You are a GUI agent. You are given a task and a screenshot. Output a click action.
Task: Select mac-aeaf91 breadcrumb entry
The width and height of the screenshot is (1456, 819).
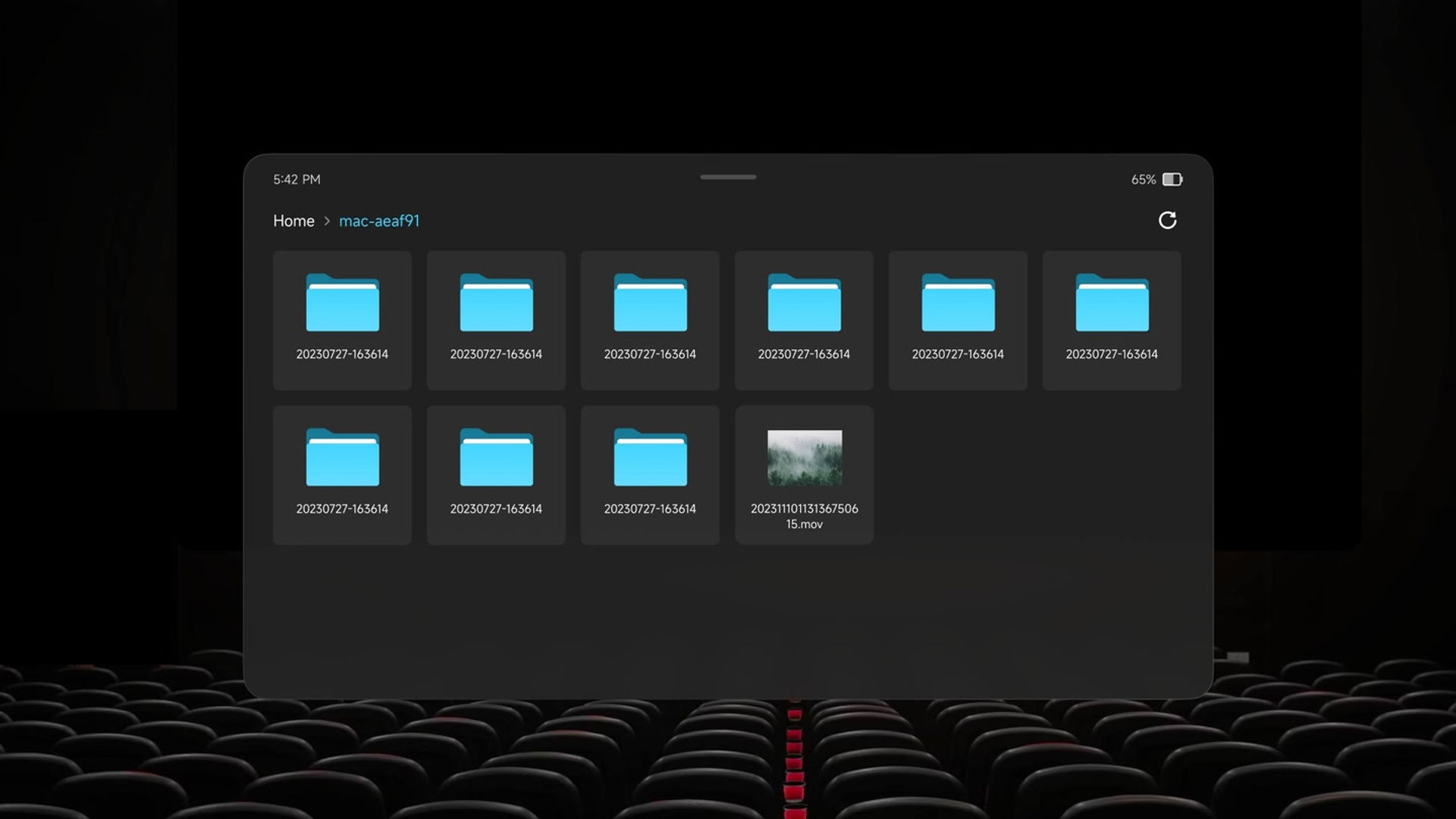[x=379, y=221]
